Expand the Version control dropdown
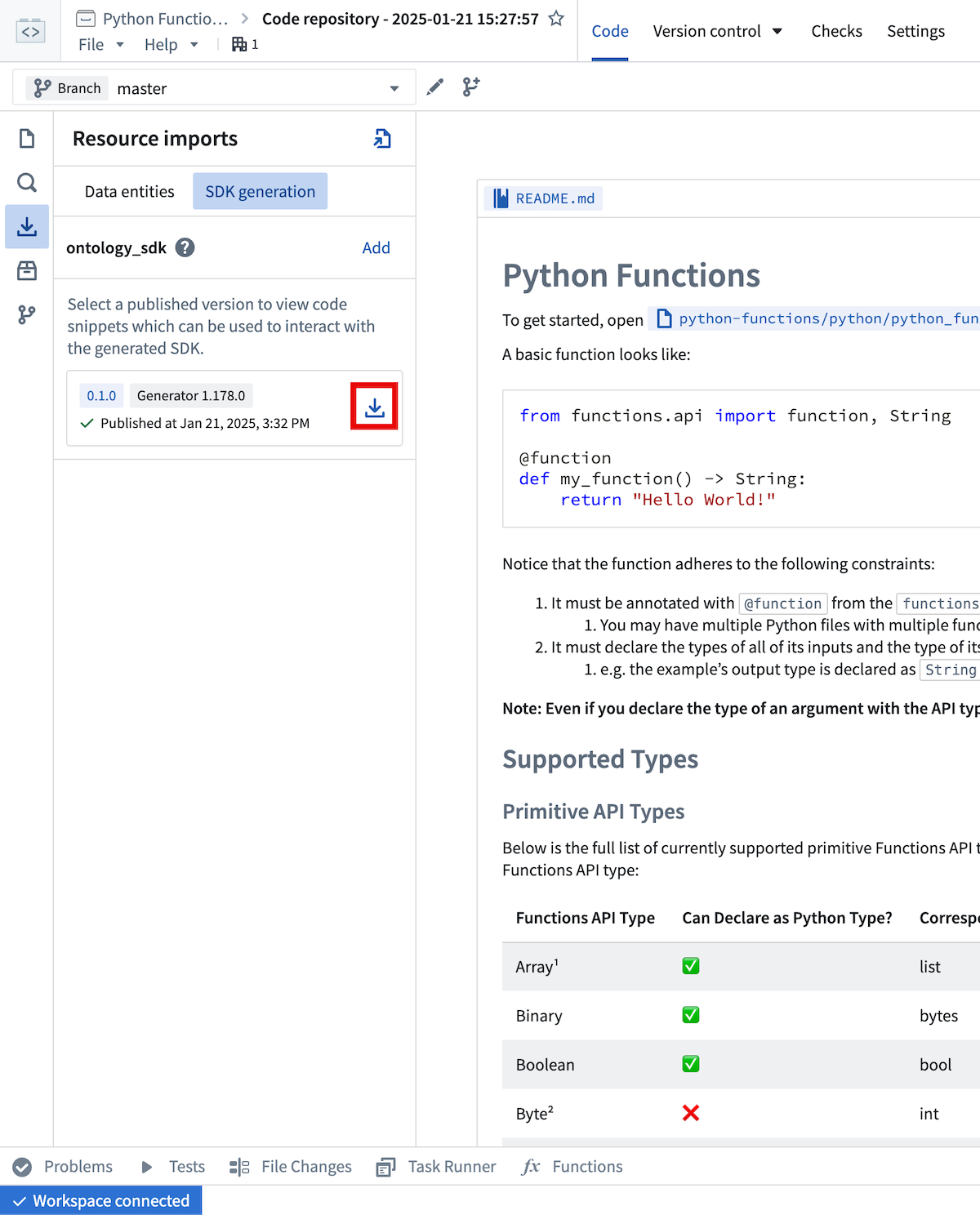The image size is (980, 1215). [718, 31]
